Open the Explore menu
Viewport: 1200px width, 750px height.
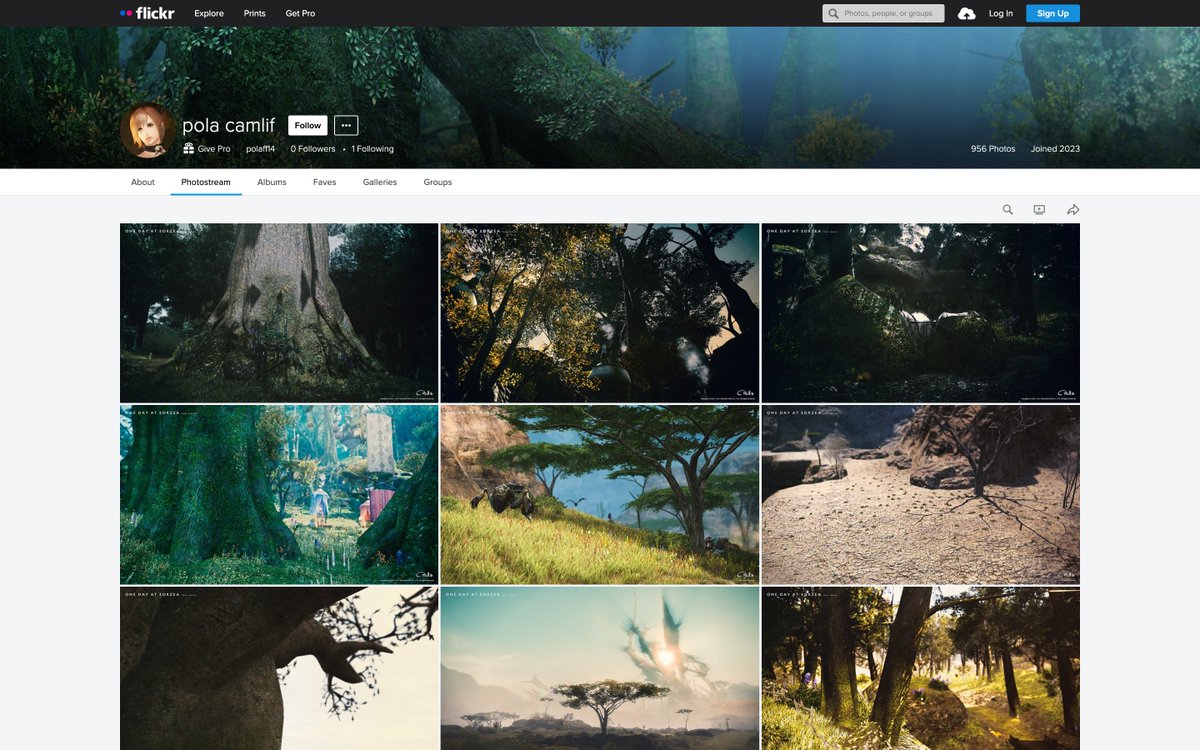209,13
